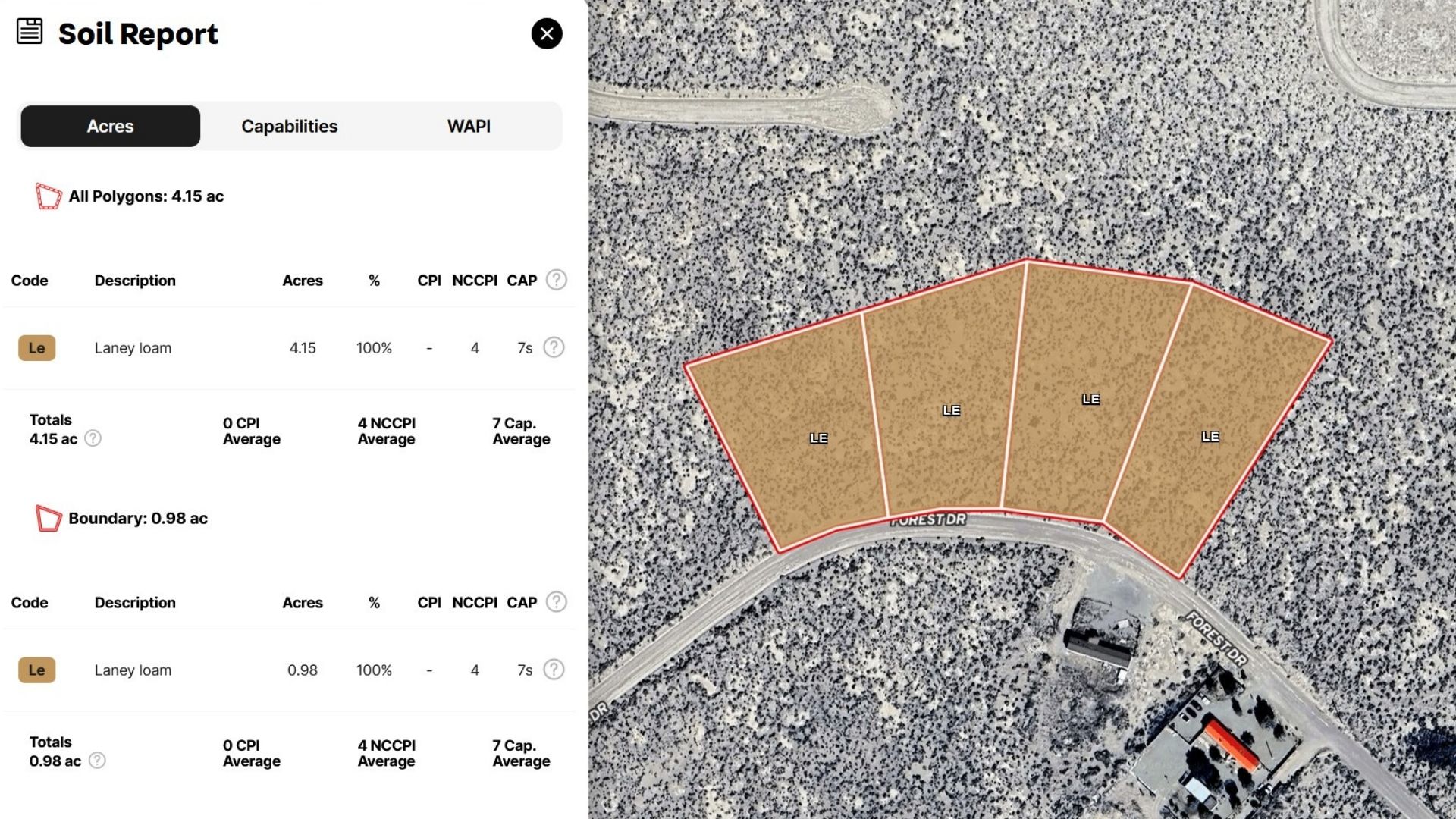Select the Acres tab
The width and height of the screenshot is (1456, 819).
tap(111, 126)
